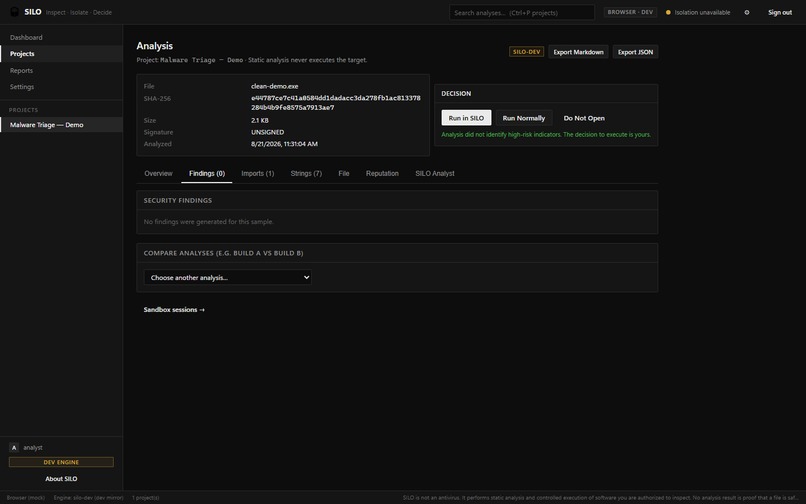This screenshot has height=504, width=806.
Task: Click the SHA-256 hash value
Action: click(x=336, y=102)
